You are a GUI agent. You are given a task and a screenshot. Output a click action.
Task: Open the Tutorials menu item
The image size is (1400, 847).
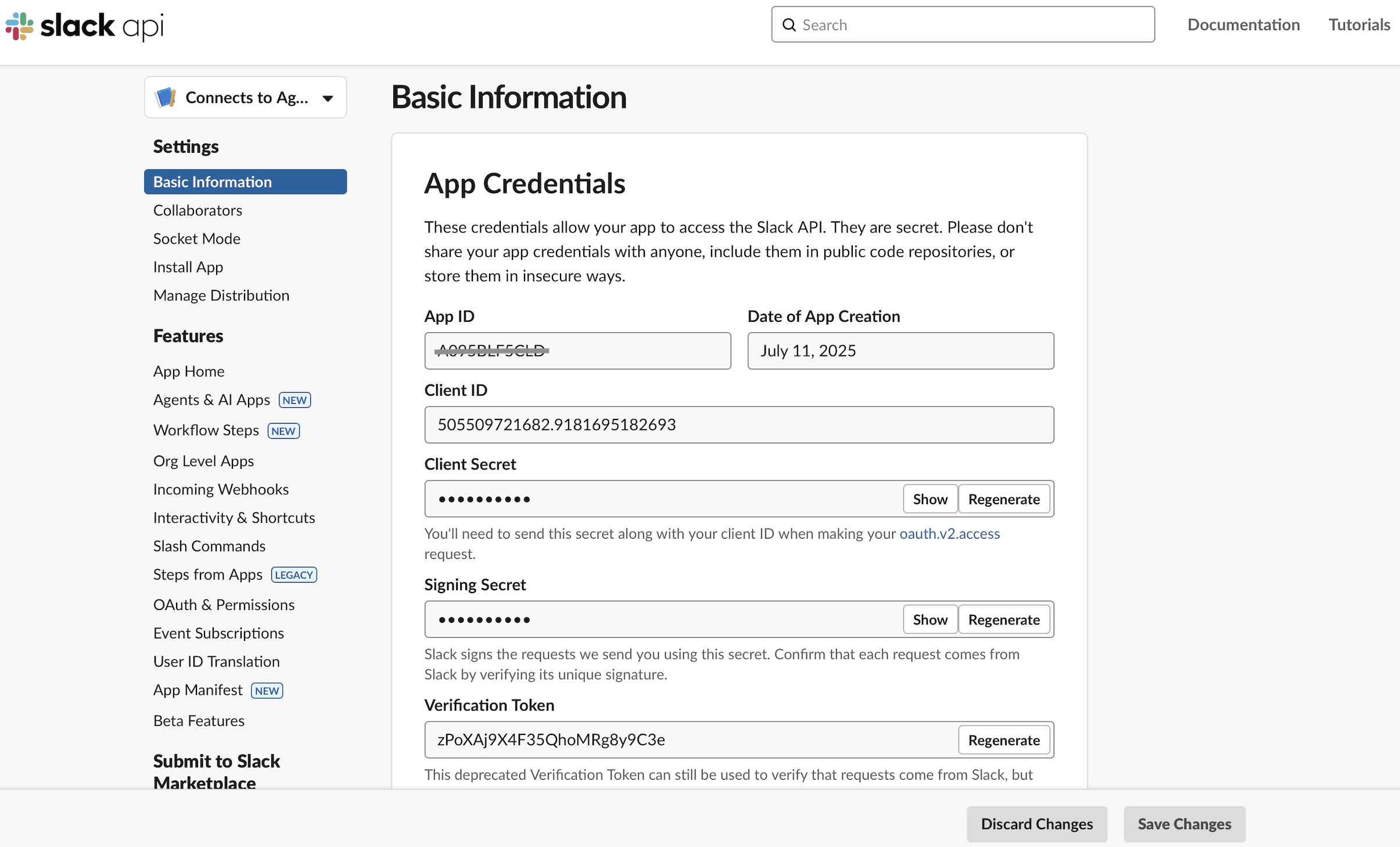pos(1358,24)
